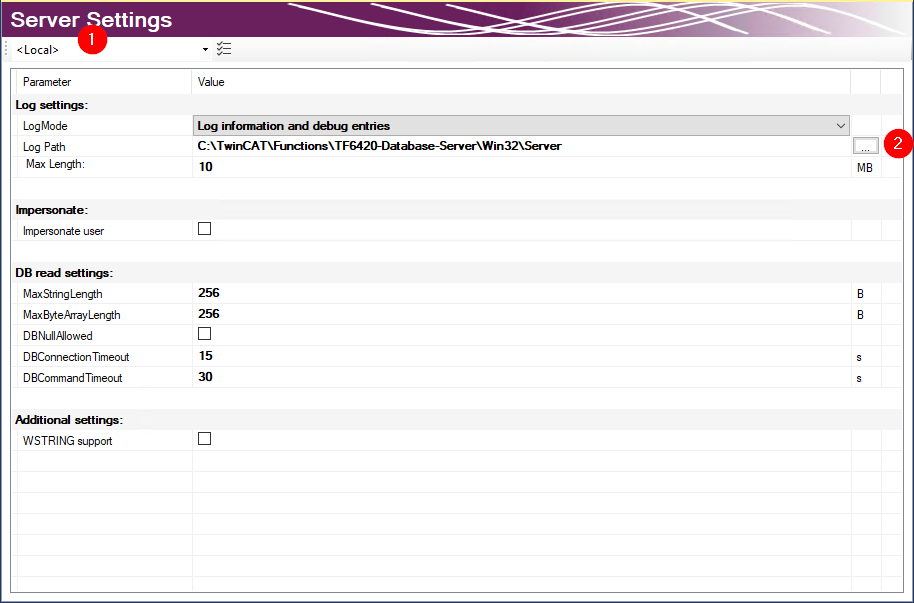Enable the Impersonate user checkbox

(205, 229)
